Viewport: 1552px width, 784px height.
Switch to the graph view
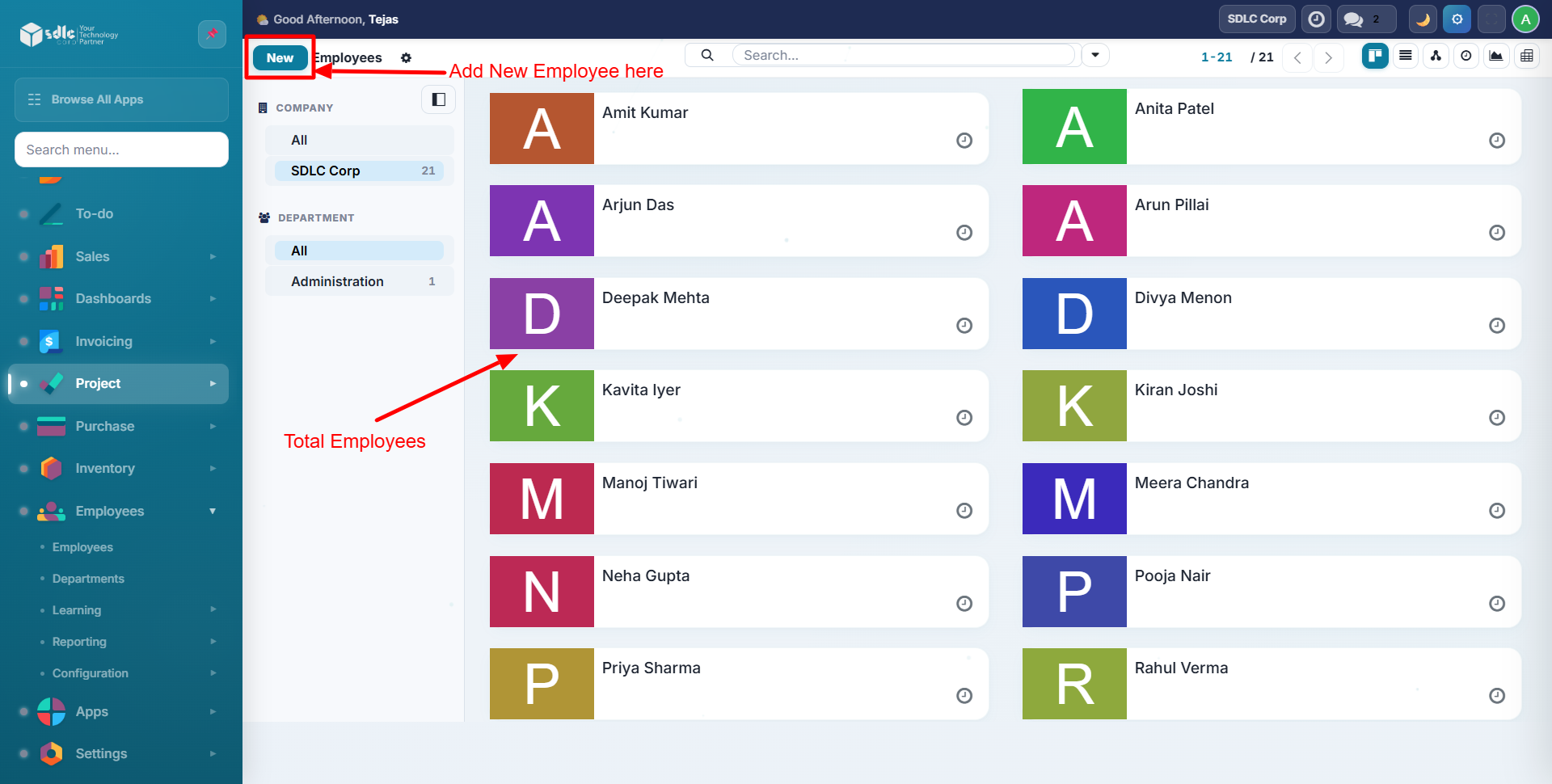coord(1496,56)
